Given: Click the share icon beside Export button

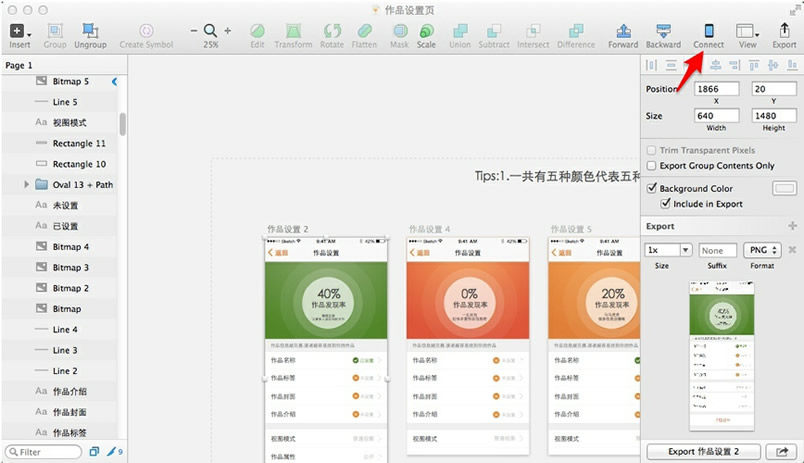Looking at the screenshot, I should [781, 451].
